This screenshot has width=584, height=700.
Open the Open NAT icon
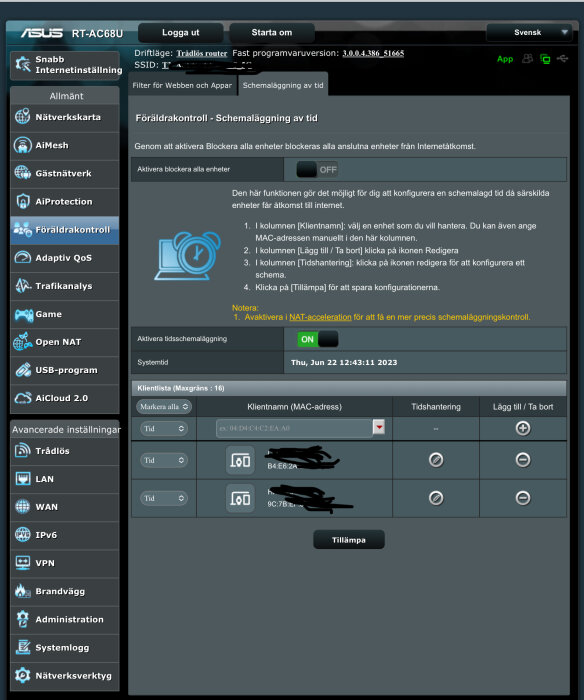click(x=22, y=342)
